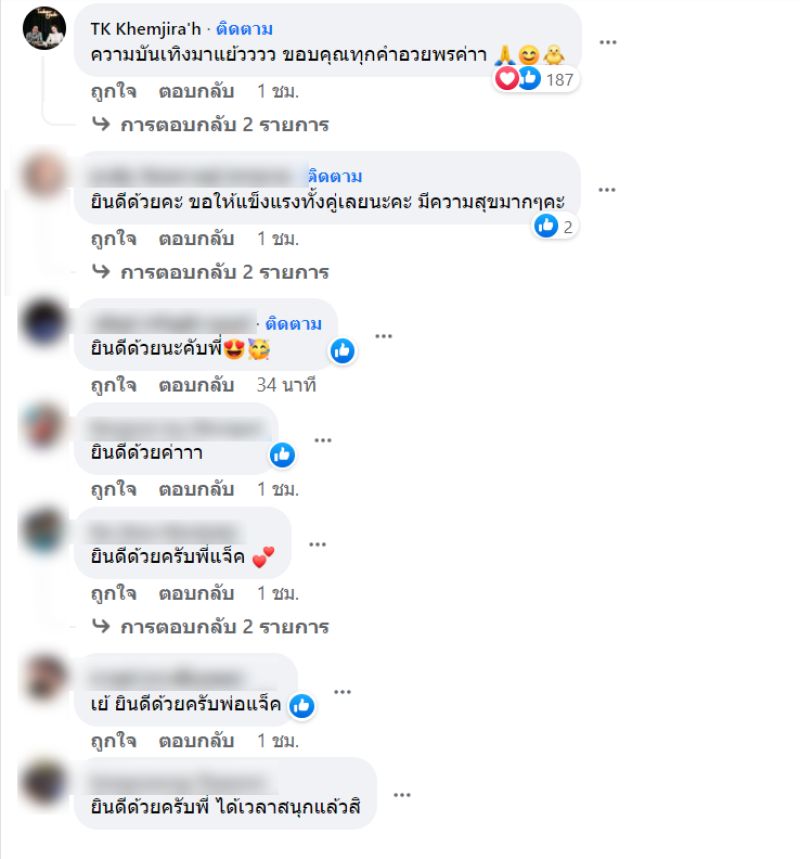Expand 2 replies under ขอให้แข็งแรงทั้งคู่ comment
The image size is (800, 859).
click(x=211, y=272)
